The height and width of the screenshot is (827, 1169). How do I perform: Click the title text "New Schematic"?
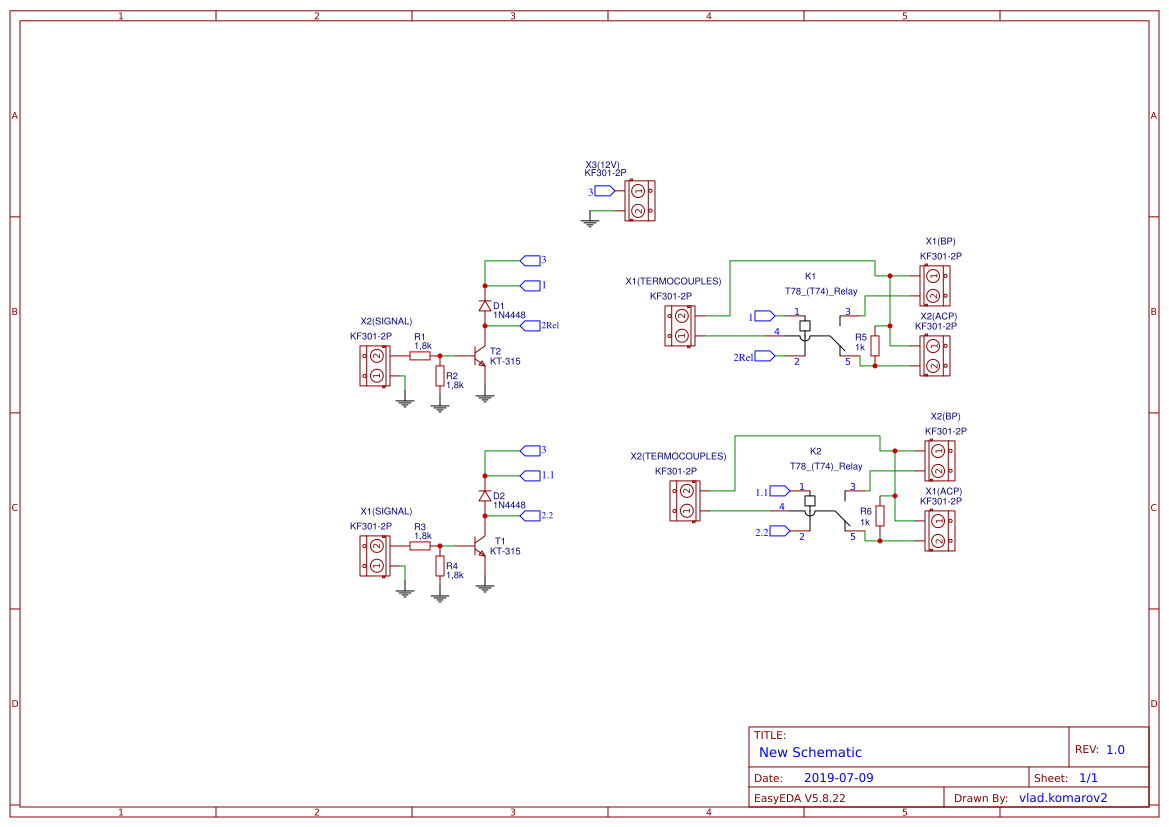click(x=810, y=752)
